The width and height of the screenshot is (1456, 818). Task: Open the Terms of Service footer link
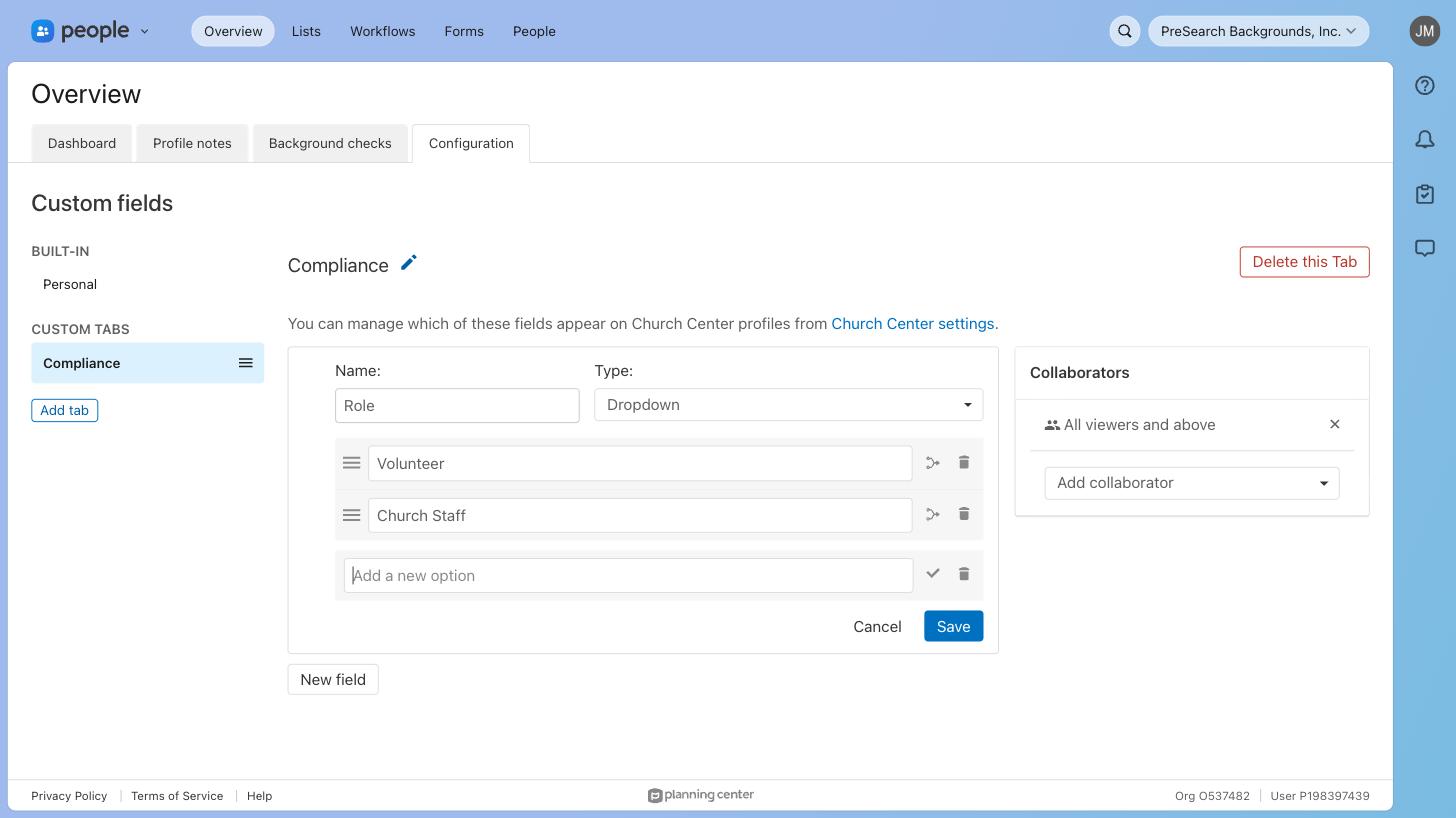coord(177,796)
